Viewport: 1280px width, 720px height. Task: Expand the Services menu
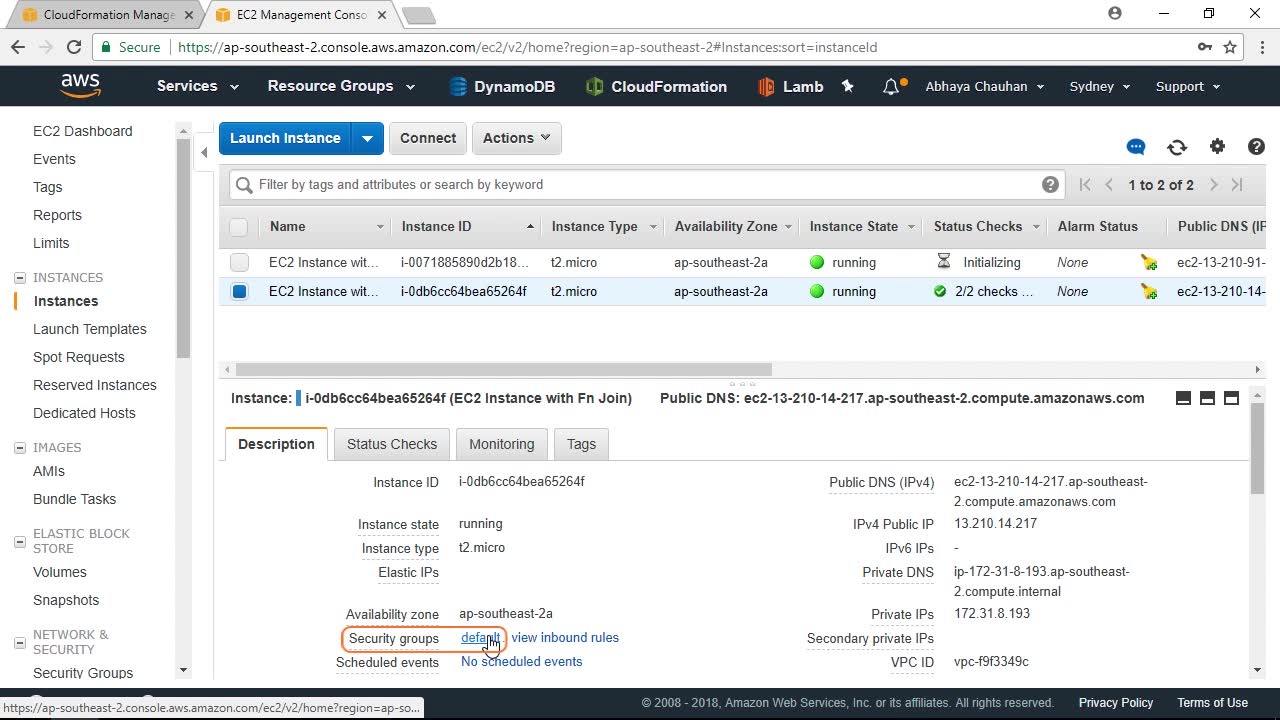coord(197,86)
